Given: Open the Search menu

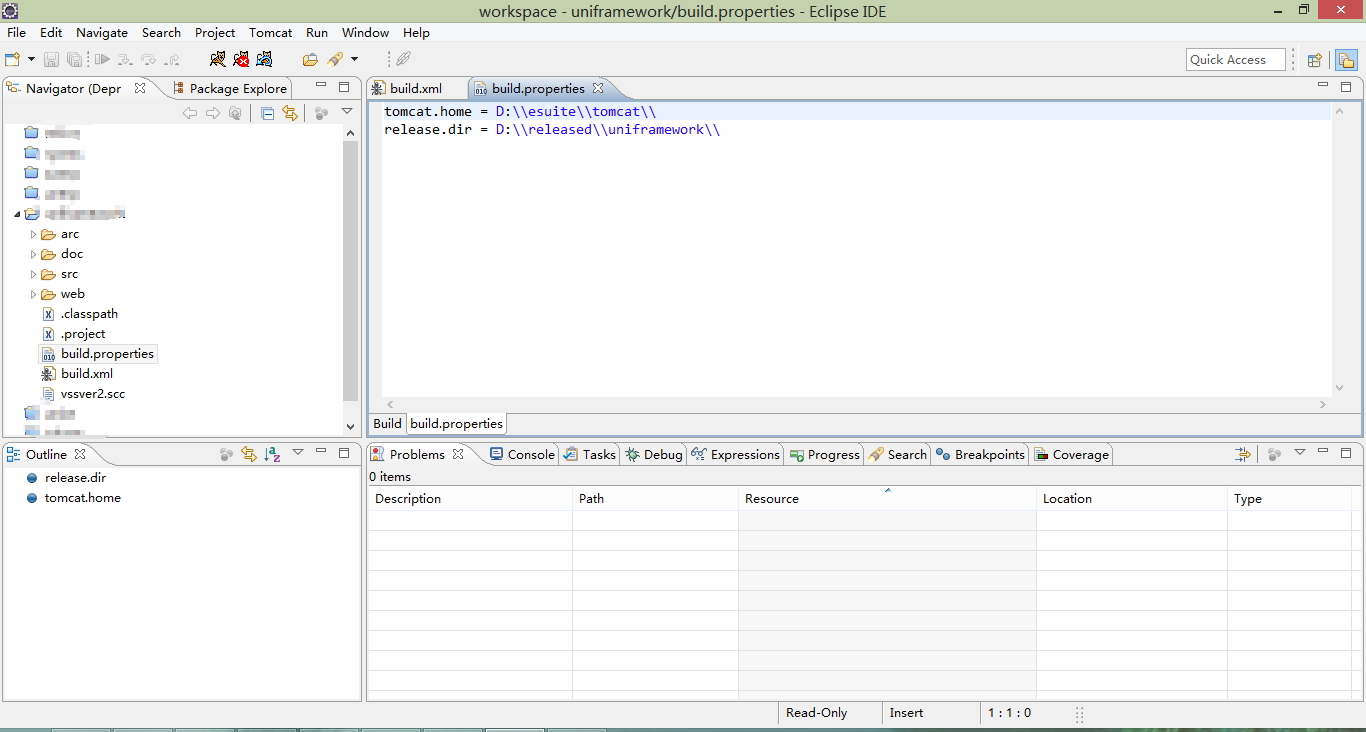Looking at the screenshot, I should (x=161, y=33).
